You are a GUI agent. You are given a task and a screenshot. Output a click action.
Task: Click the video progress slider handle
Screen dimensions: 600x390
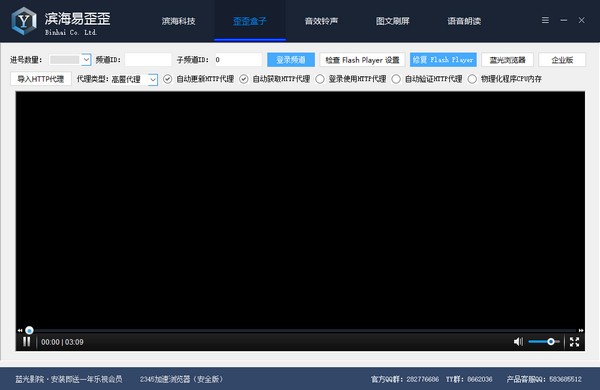pyautogui.click(x=29, y=330)
